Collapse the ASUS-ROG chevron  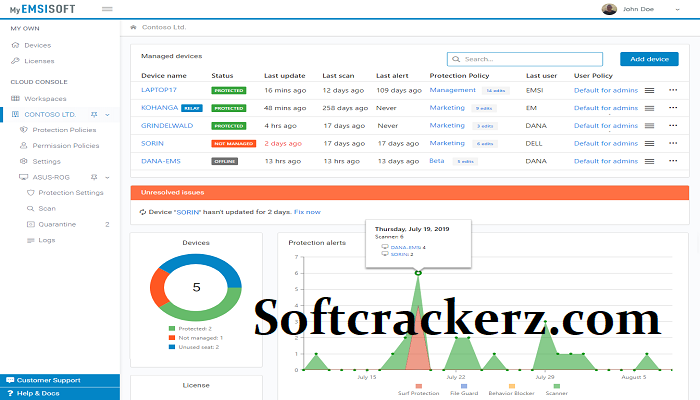click(x=107, y=177)
